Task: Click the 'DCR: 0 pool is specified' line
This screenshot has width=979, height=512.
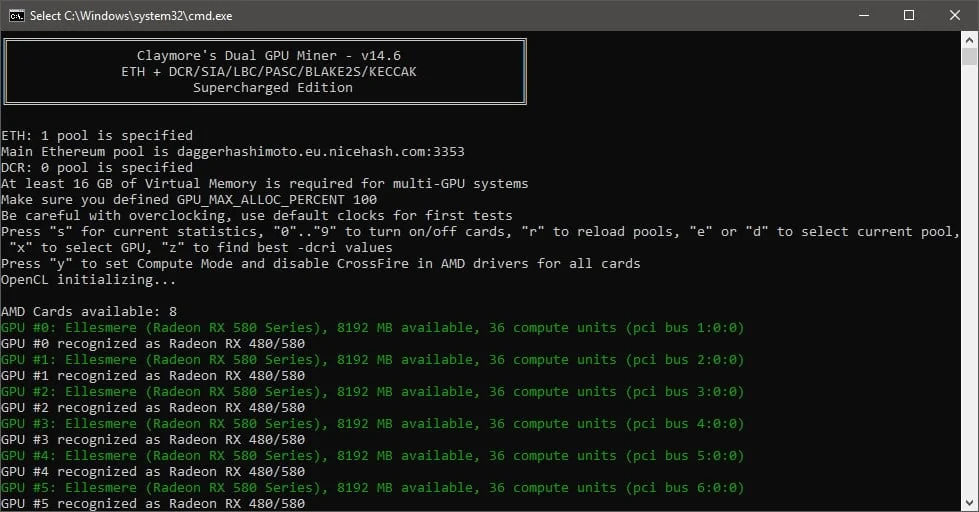Action: 97,167
